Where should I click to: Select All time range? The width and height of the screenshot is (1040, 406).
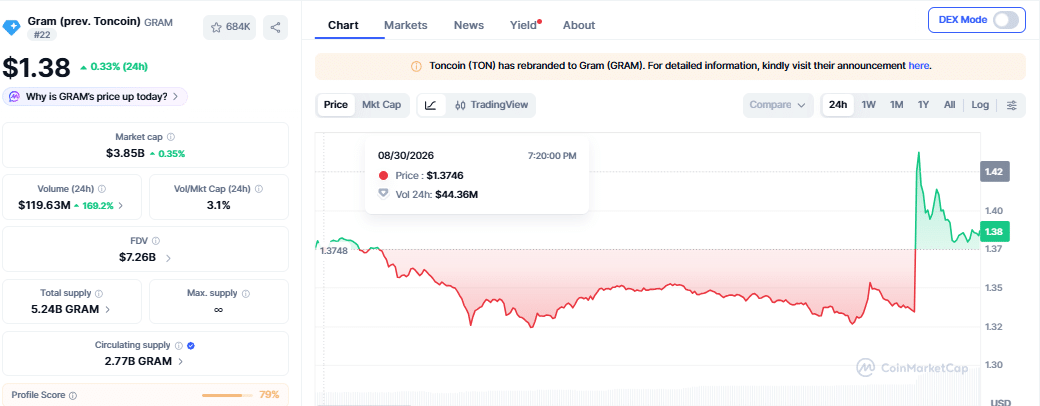pos(950,105)
